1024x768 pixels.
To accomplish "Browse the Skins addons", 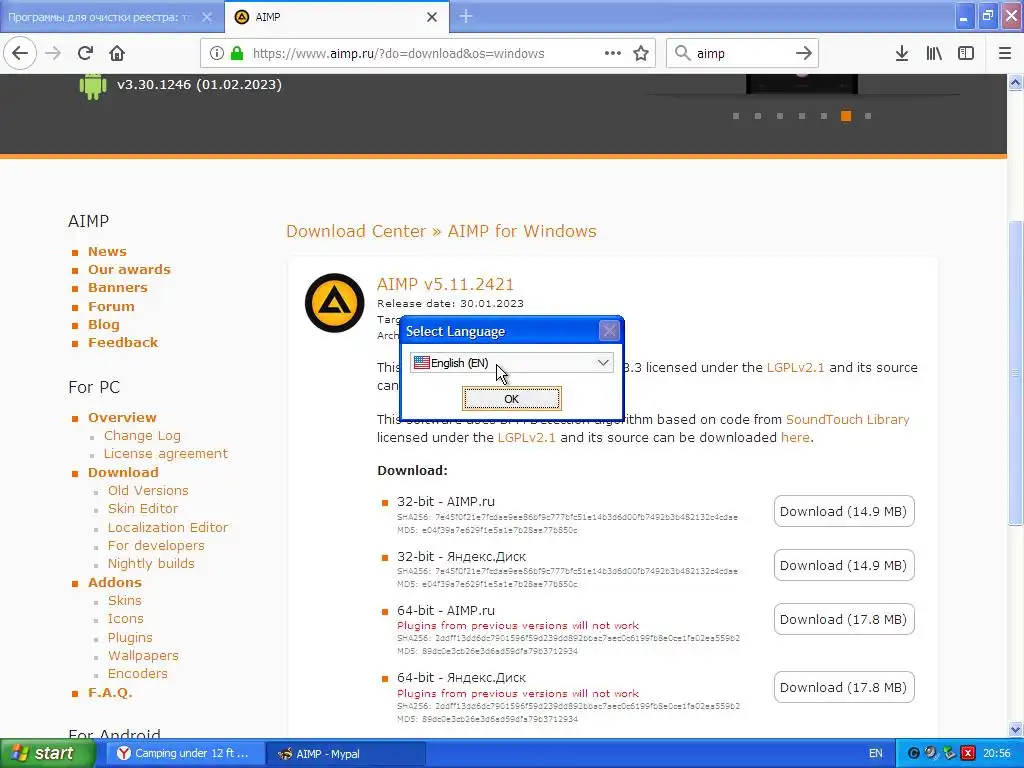I will tap(125, 600).
